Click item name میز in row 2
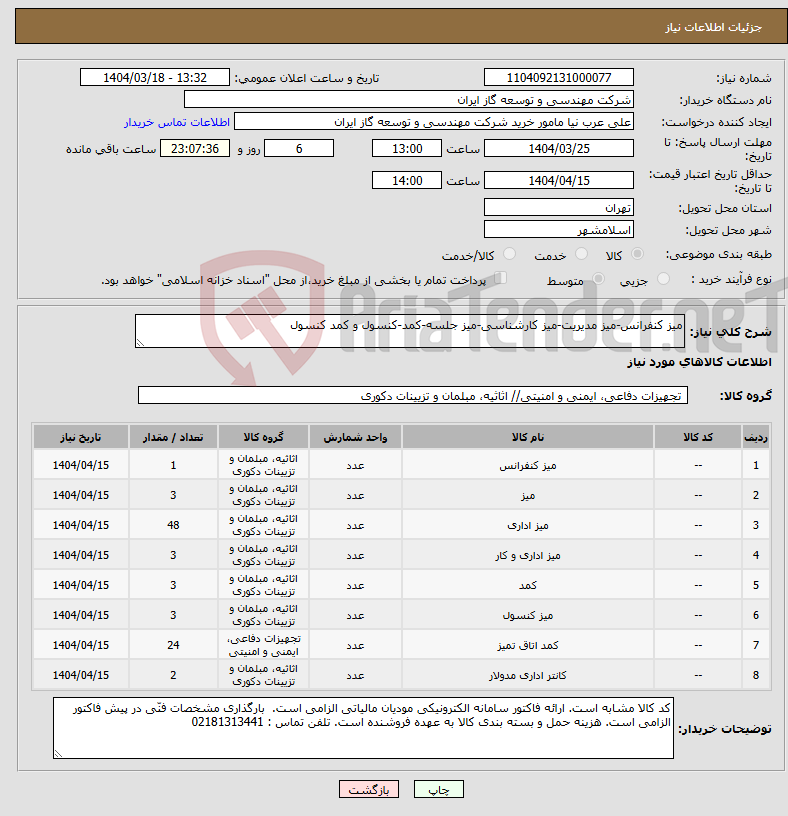 point(528,496)
